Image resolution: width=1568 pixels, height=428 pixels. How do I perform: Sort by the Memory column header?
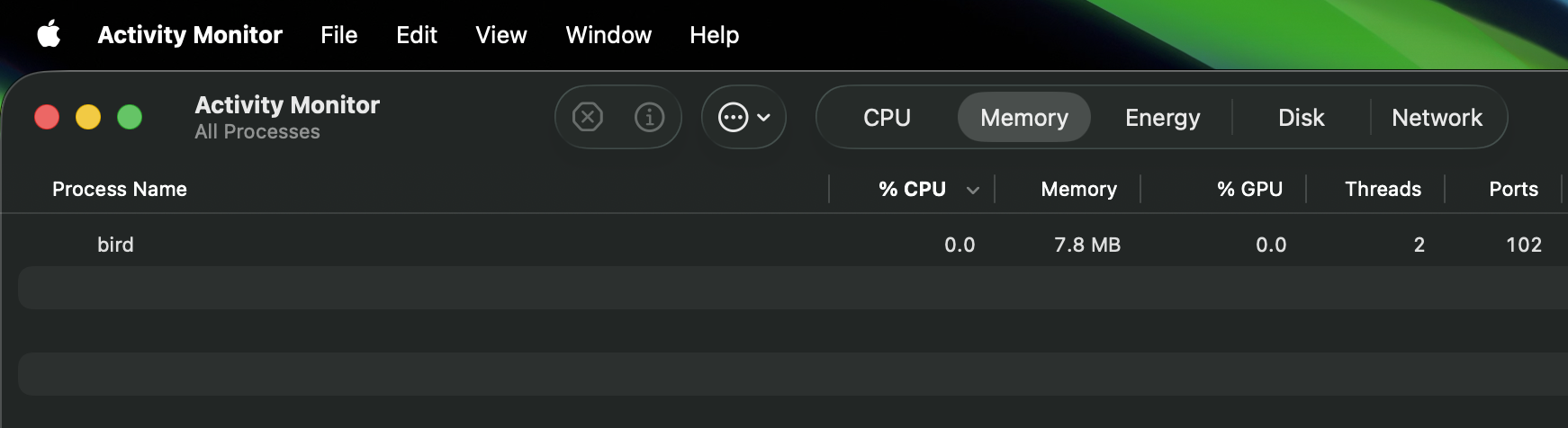pyautogui.click(x=1078, y=190)
